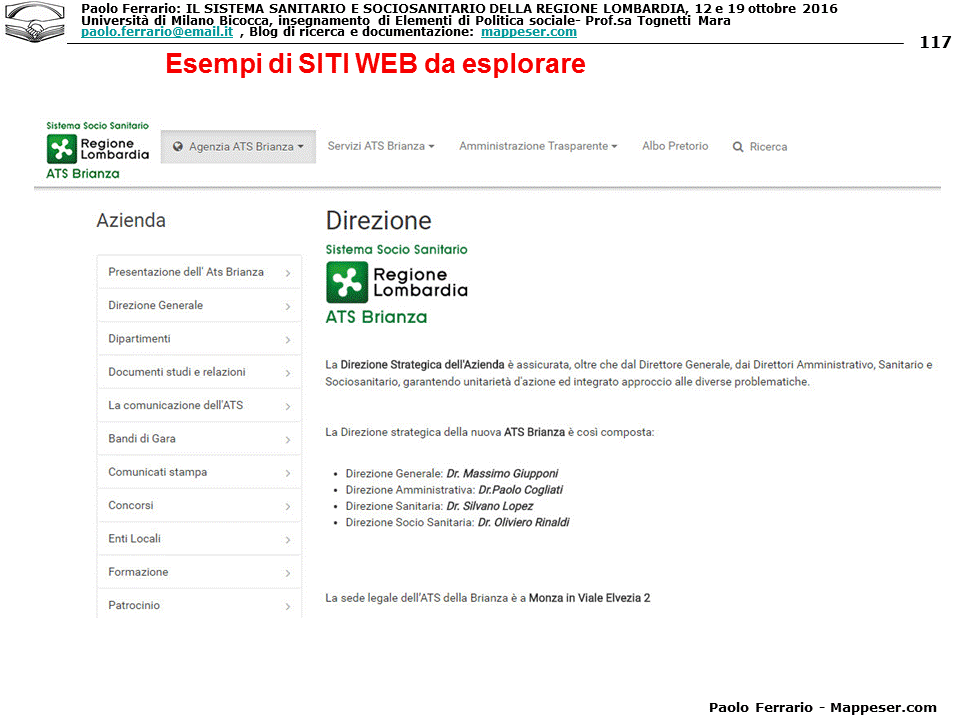
Task: Click the magnifying glass search icon
Action: [738, 147]
